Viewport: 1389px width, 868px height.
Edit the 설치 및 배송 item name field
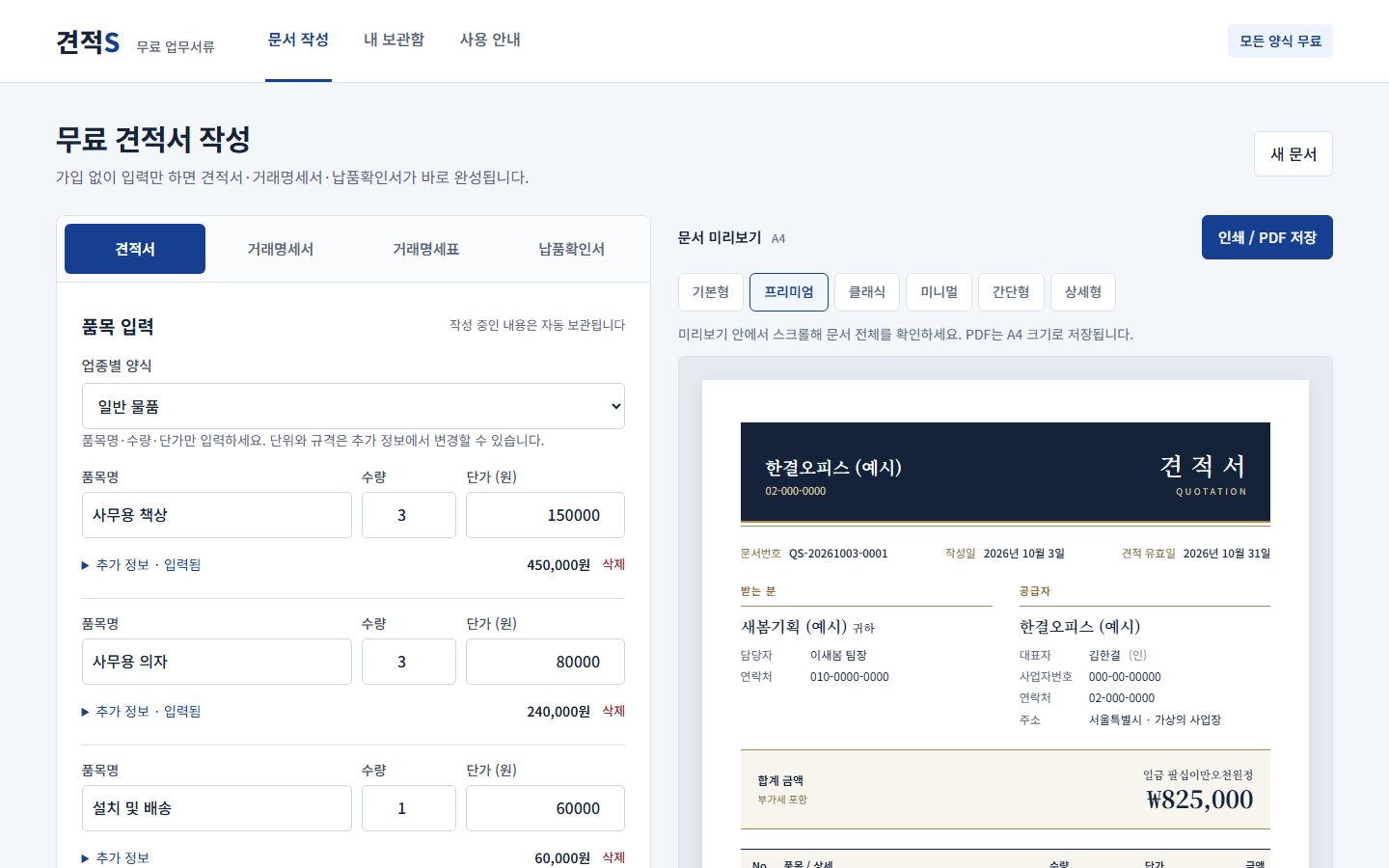point(217,808)
